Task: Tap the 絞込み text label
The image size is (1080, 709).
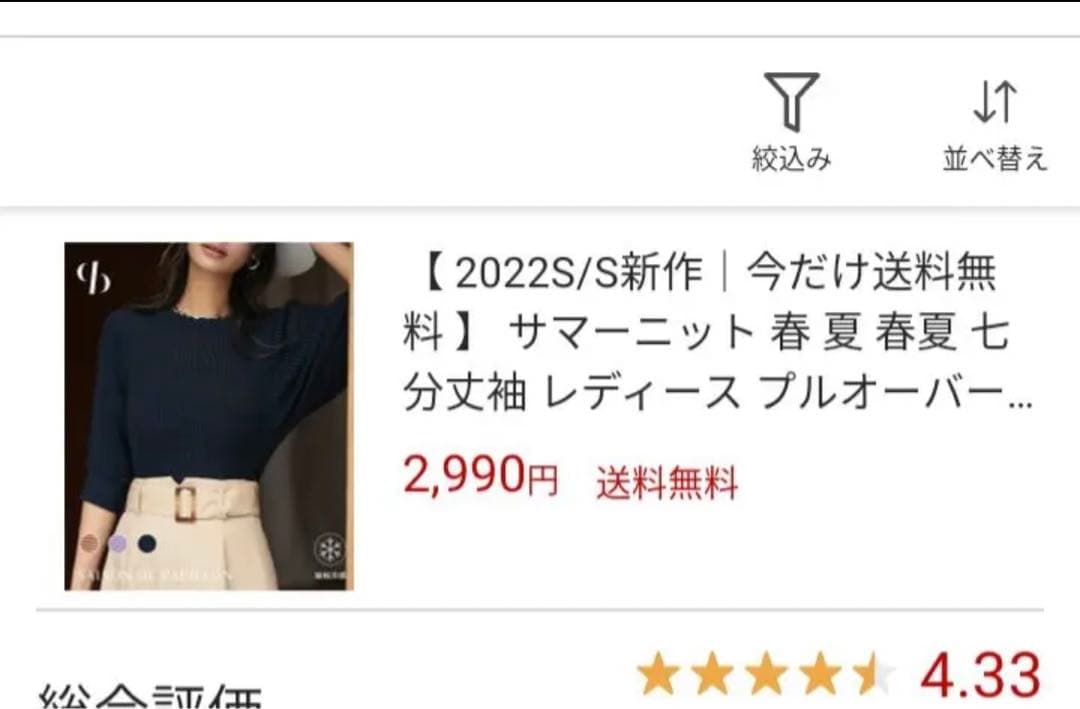Action: (x=791, y=159)
